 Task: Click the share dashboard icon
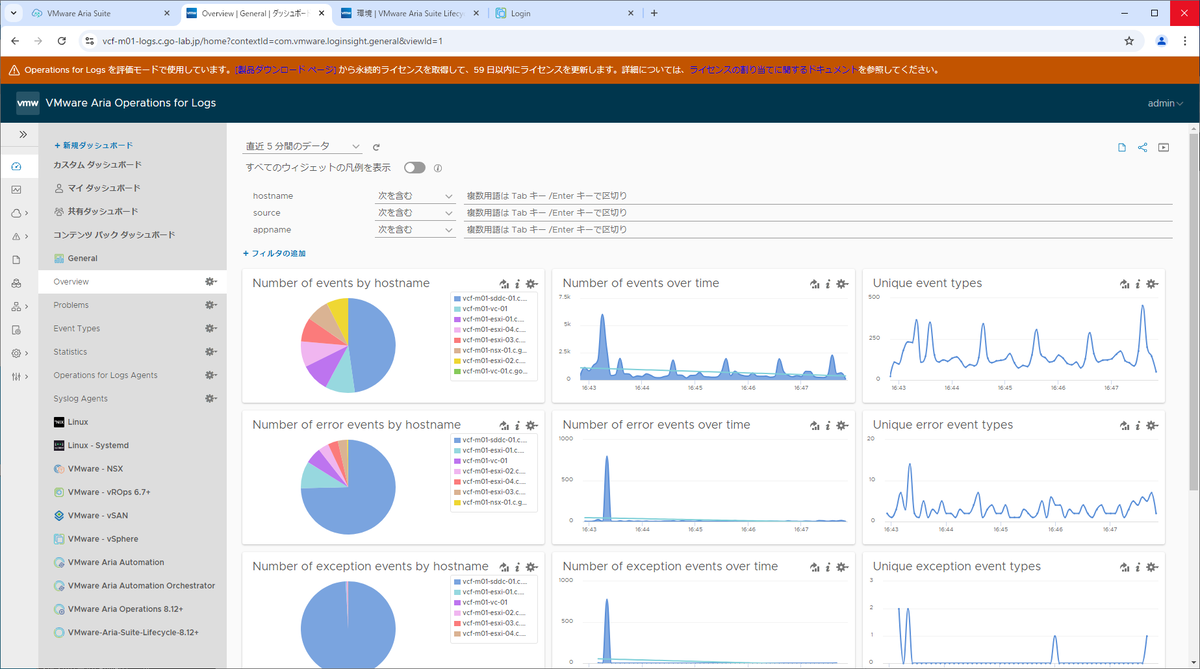(1142, 146)
